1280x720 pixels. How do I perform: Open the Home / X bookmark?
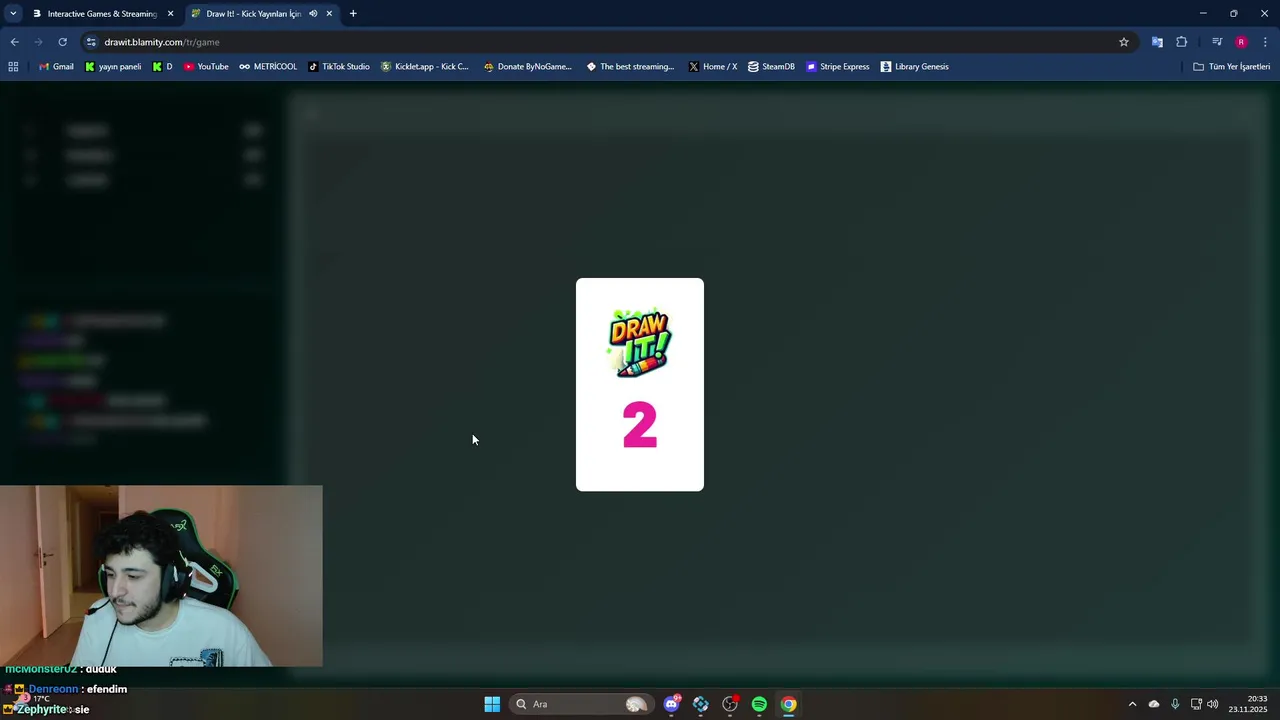point(713,67)
